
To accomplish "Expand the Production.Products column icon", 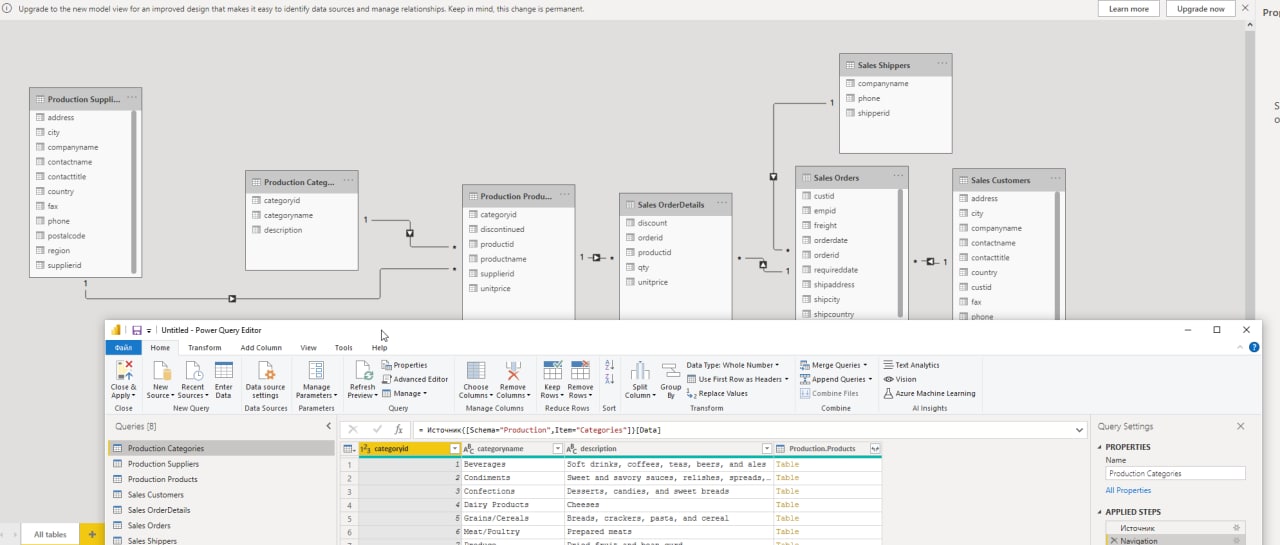I will tap(875, 449).
